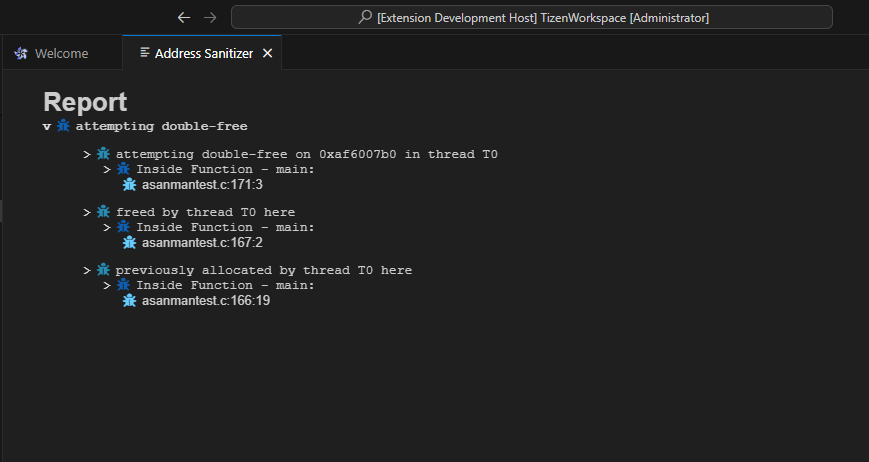869x462 pixels.
Task: Open source location asanmantest.c:166:19
Action: pyautogui.click(x=206, y=301)
